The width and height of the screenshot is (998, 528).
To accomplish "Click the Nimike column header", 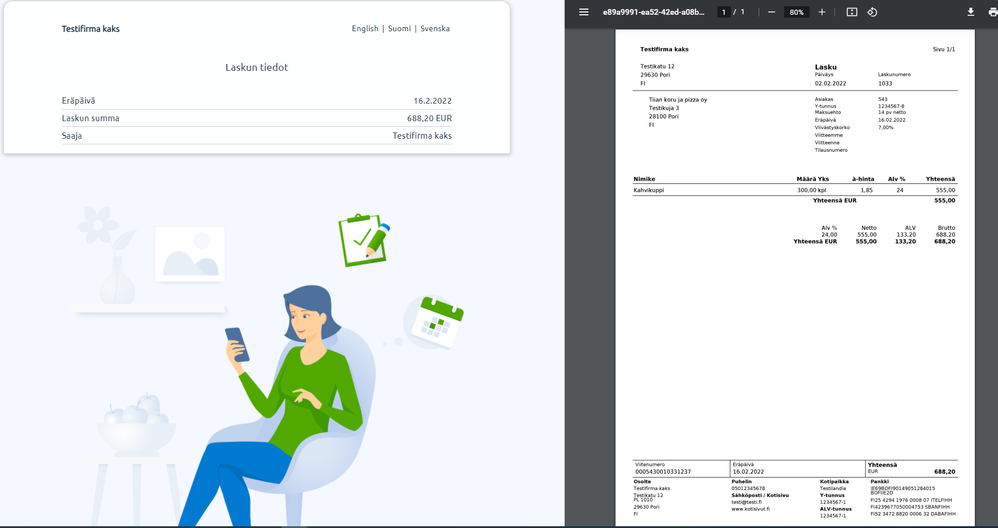I will coord(644,179).
